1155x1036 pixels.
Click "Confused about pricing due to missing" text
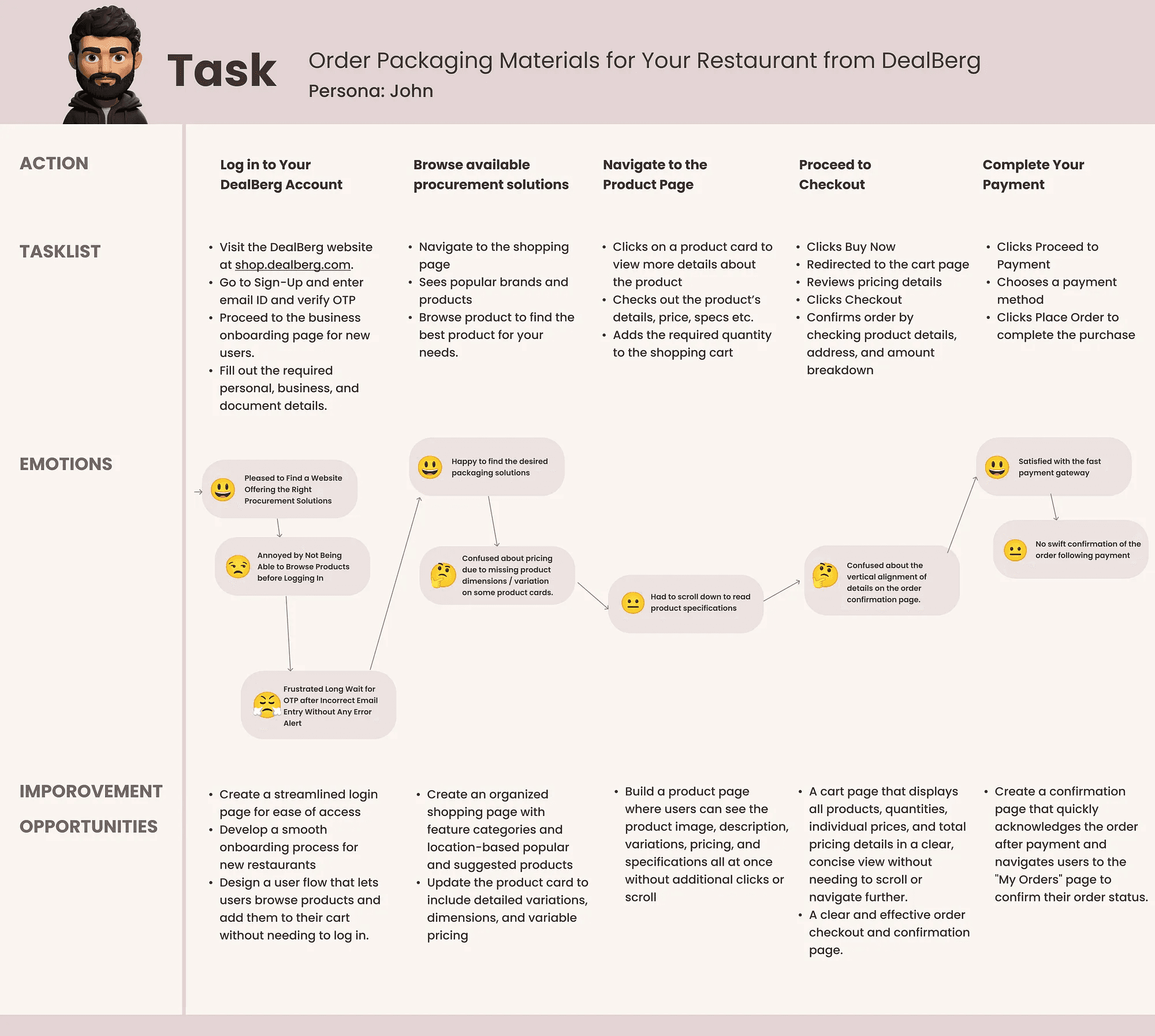click(x=508, y=575)
